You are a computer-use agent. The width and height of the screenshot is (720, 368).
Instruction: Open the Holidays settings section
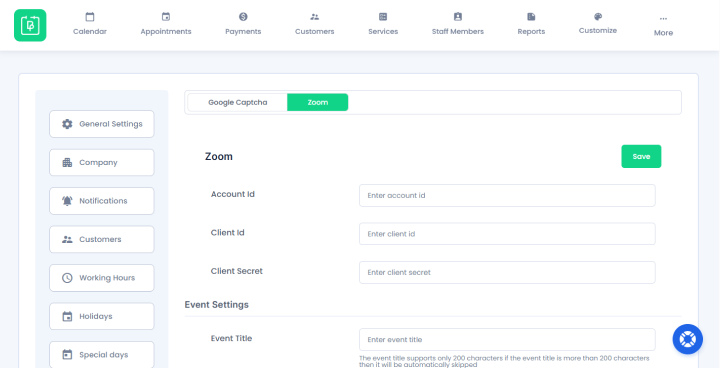tap(101, 317)
